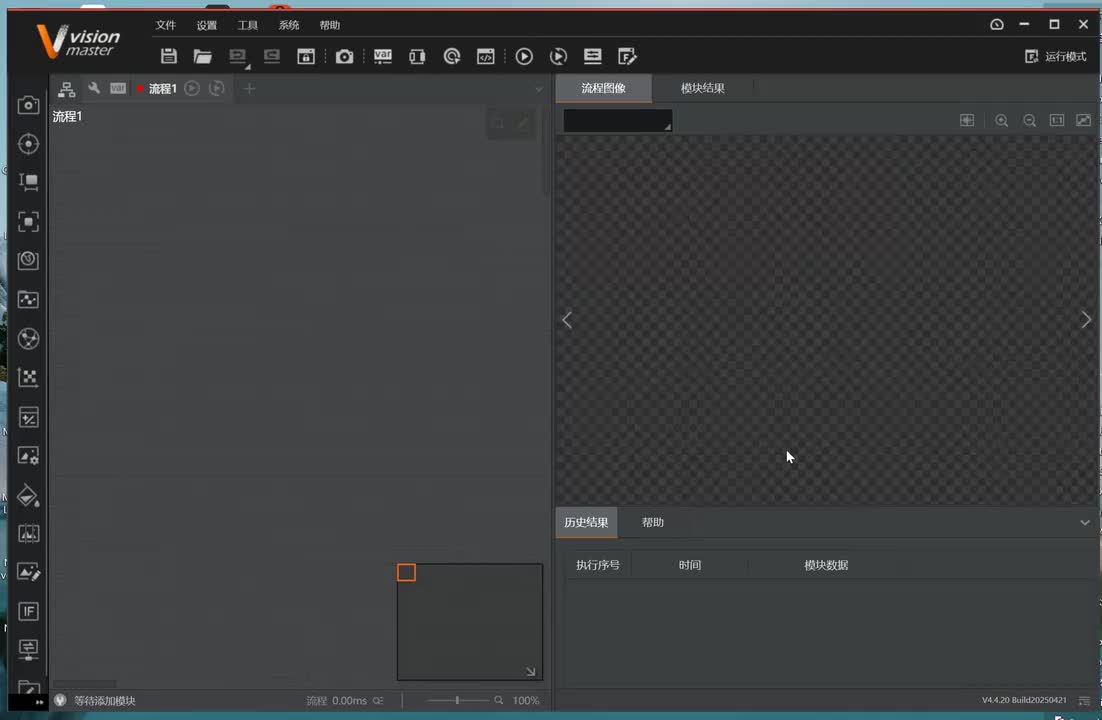Image resolution: width=1102 pixels, height=720 pixels.
Task: Open the 系统 menu
Action: [x=289, y=25]
